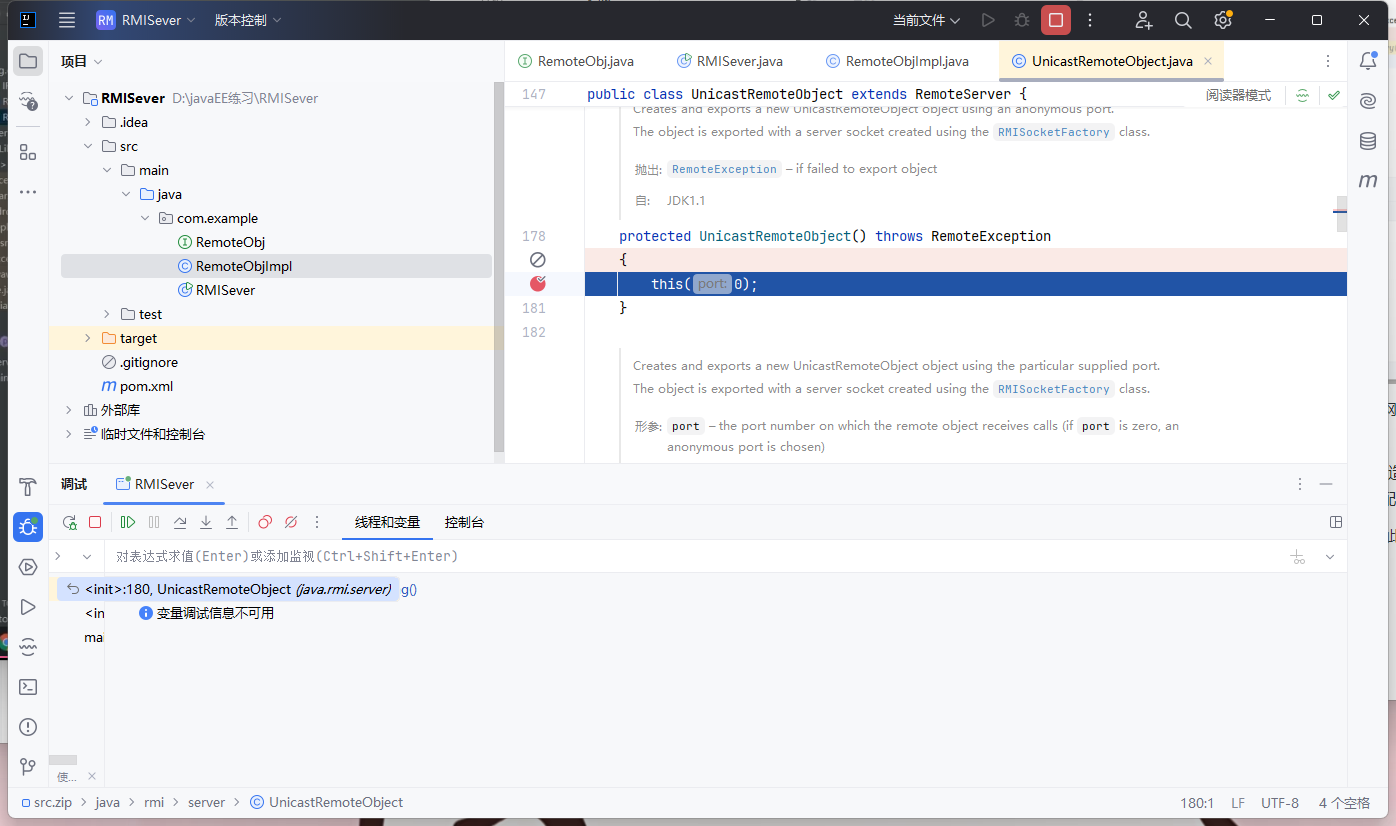Toggle Mute Breakpoints in debug toolbar

pos(291,522)
